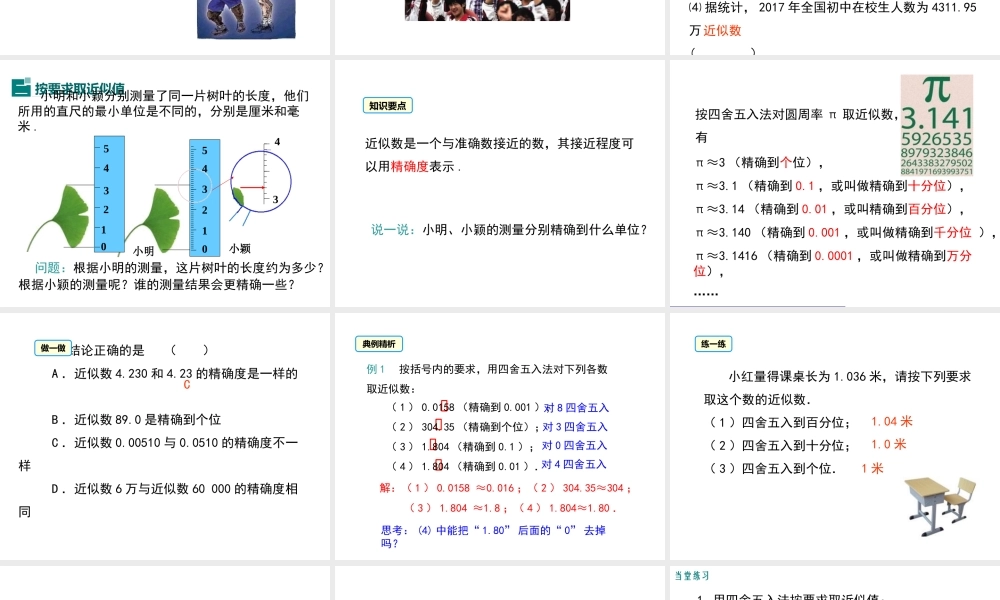
Task: Click the 典例精析 label badge
Action: [379, 344]
